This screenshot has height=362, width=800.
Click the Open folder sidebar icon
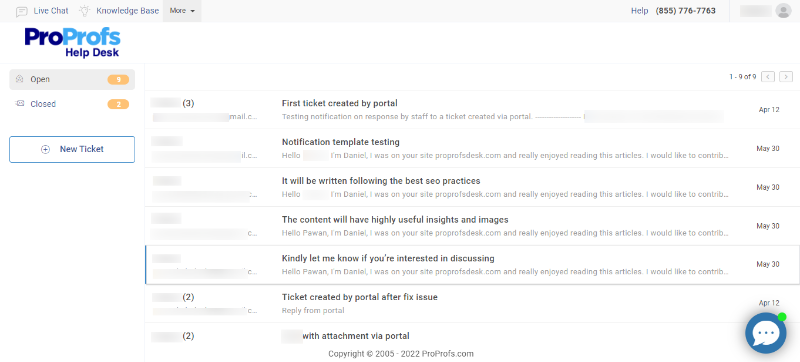20,79
